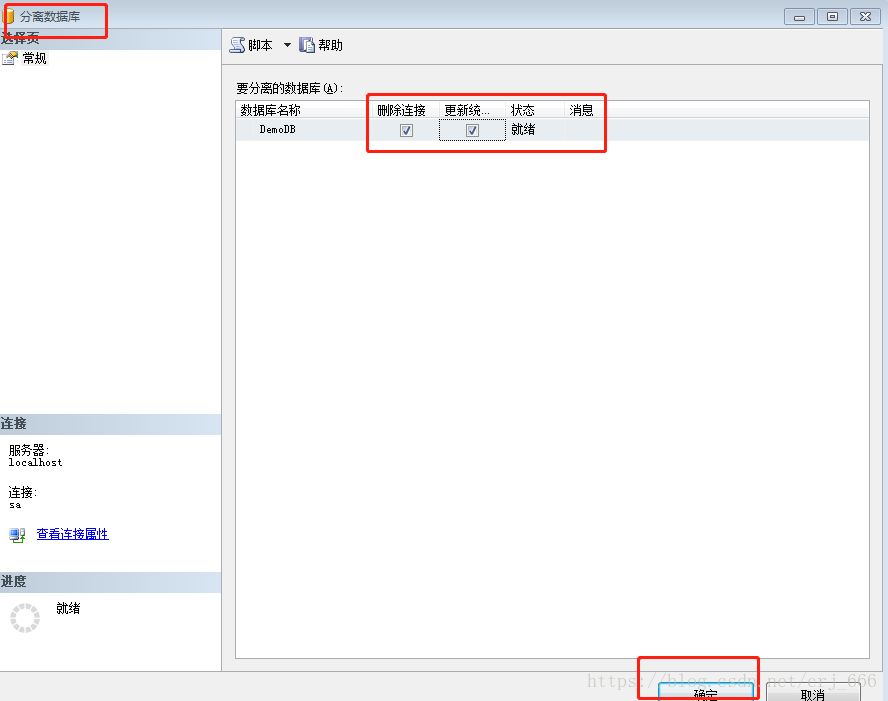The image size is (888, 701).
Task: Maximize the Detach Database window
Action: point(832,16)
